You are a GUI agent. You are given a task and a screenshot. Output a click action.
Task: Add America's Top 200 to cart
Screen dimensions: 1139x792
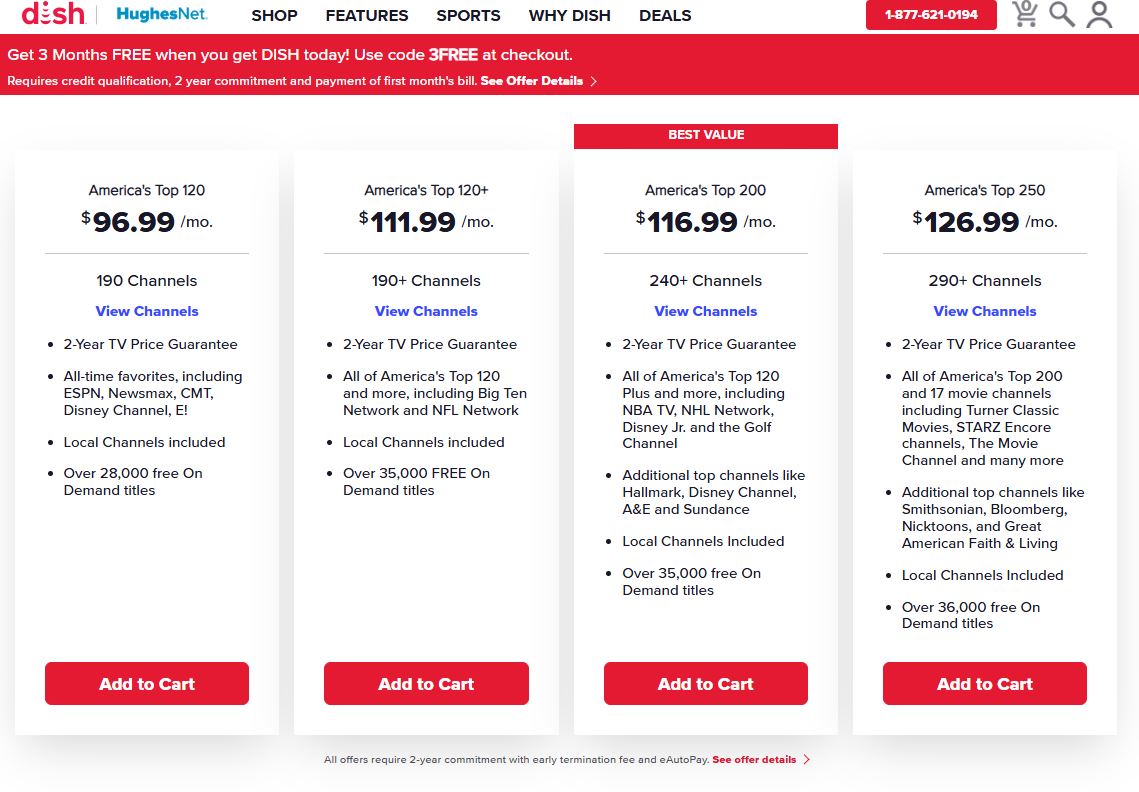pyautogui.click(x=705, y=684)
